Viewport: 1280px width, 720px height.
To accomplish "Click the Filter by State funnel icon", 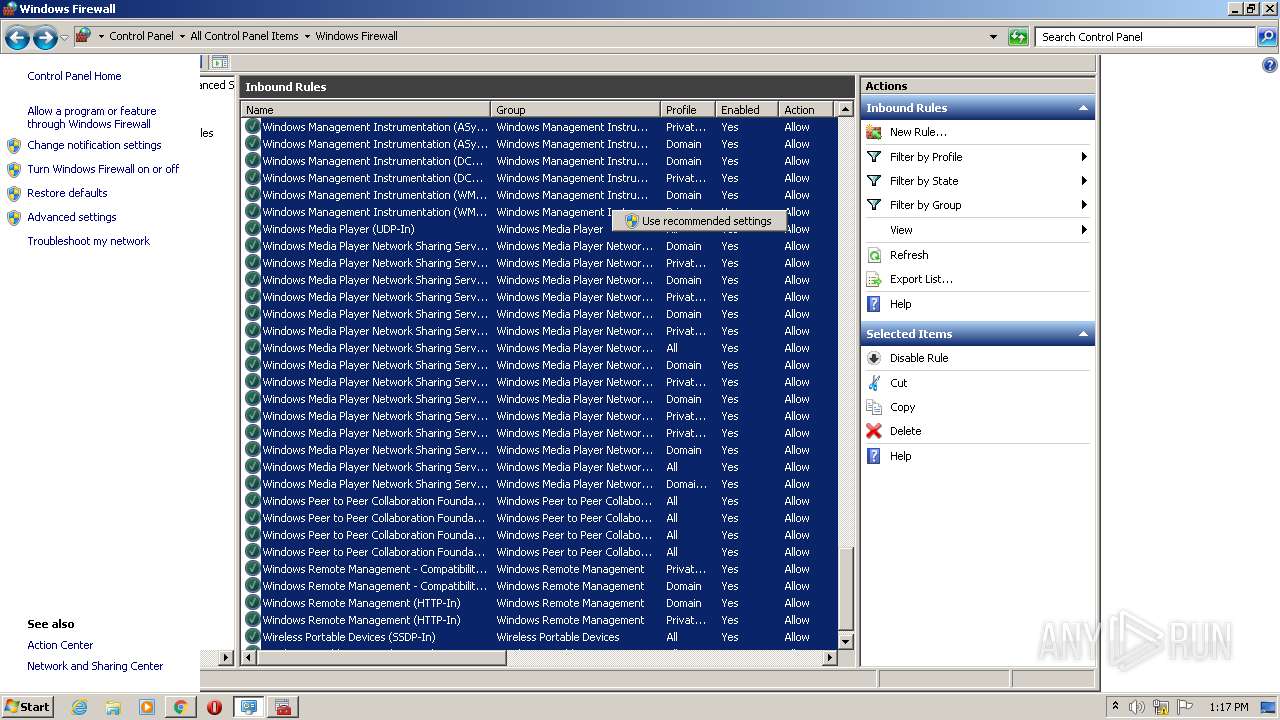I will pyautogui.click(x=874, y=181).
